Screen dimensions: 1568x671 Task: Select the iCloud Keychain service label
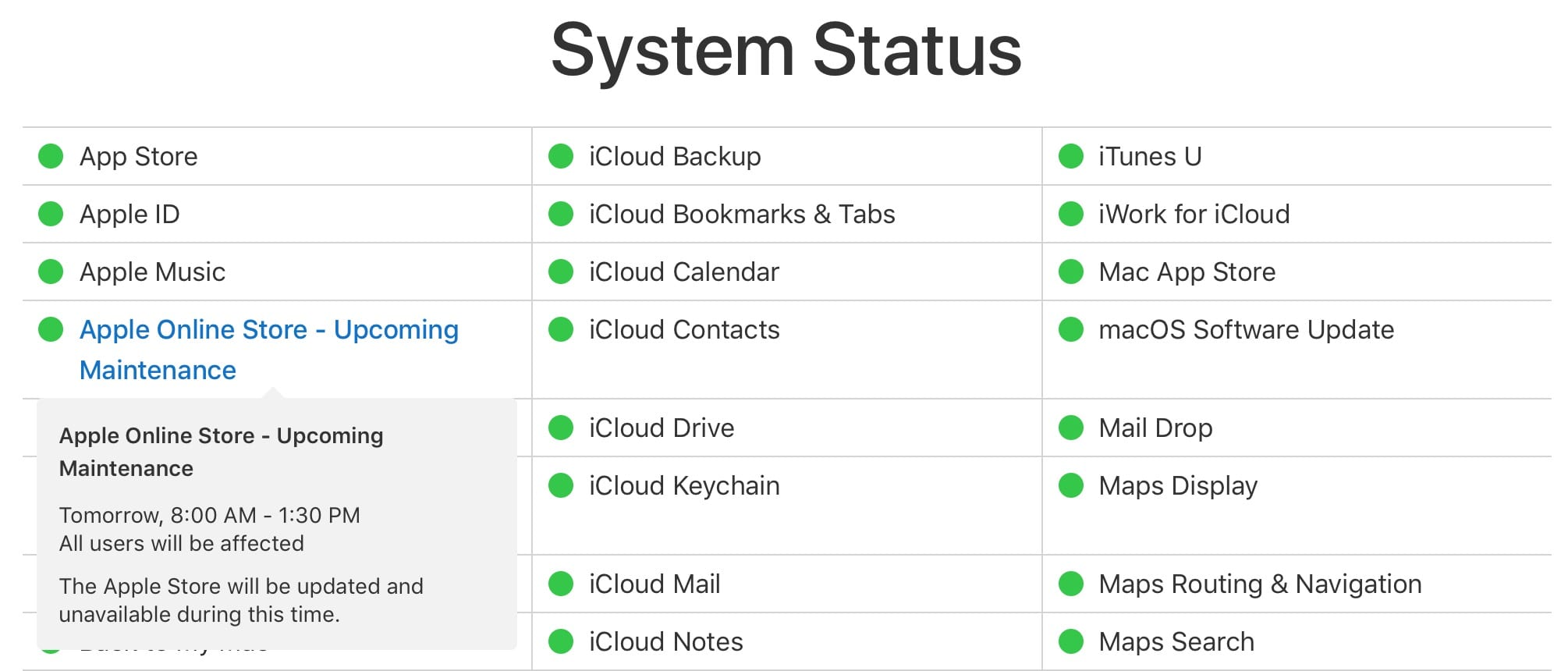684,486
